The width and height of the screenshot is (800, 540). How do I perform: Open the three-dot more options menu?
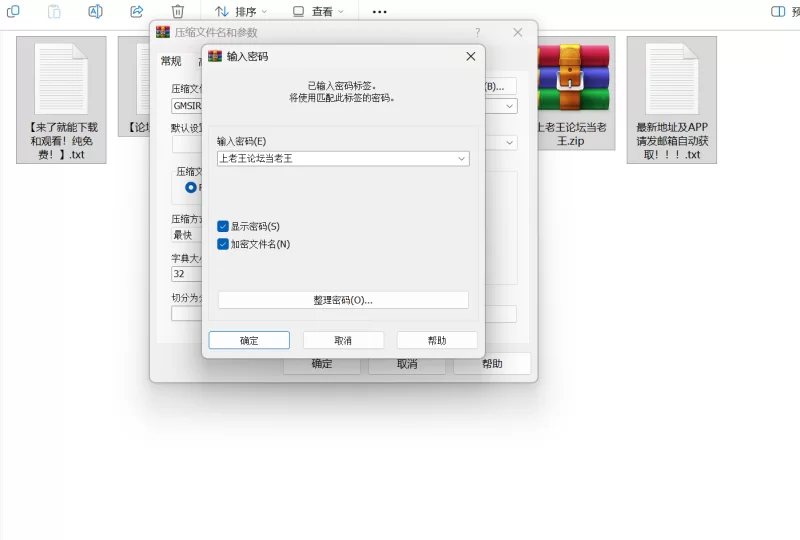tap(379, 11)
